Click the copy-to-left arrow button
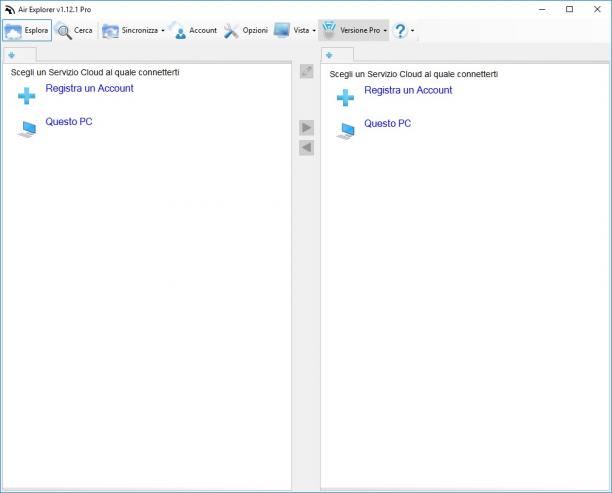 [306, 148]
